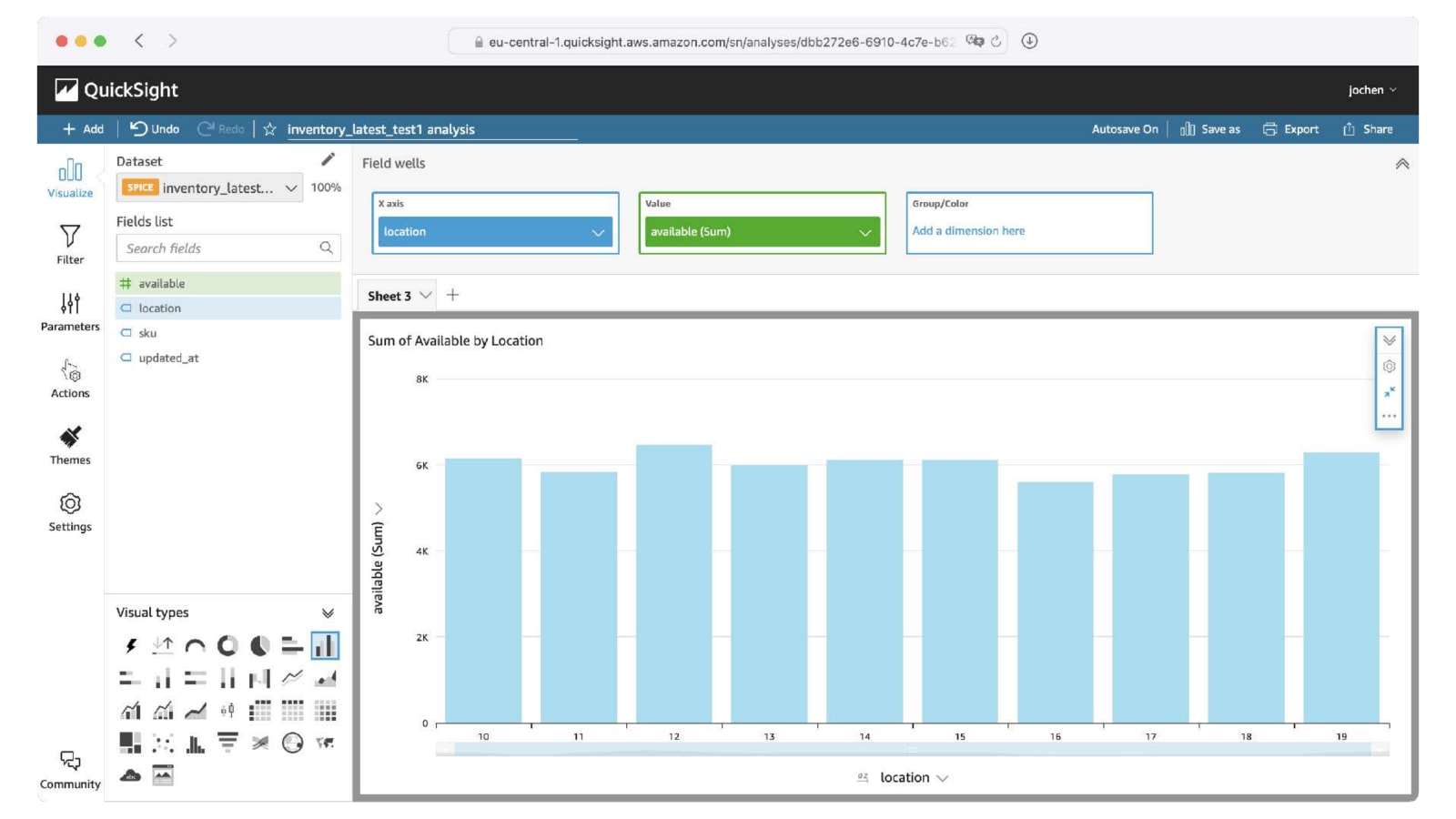Open the Filter panel in sidebar
The image size is (1456, 819).
[70, 244]
